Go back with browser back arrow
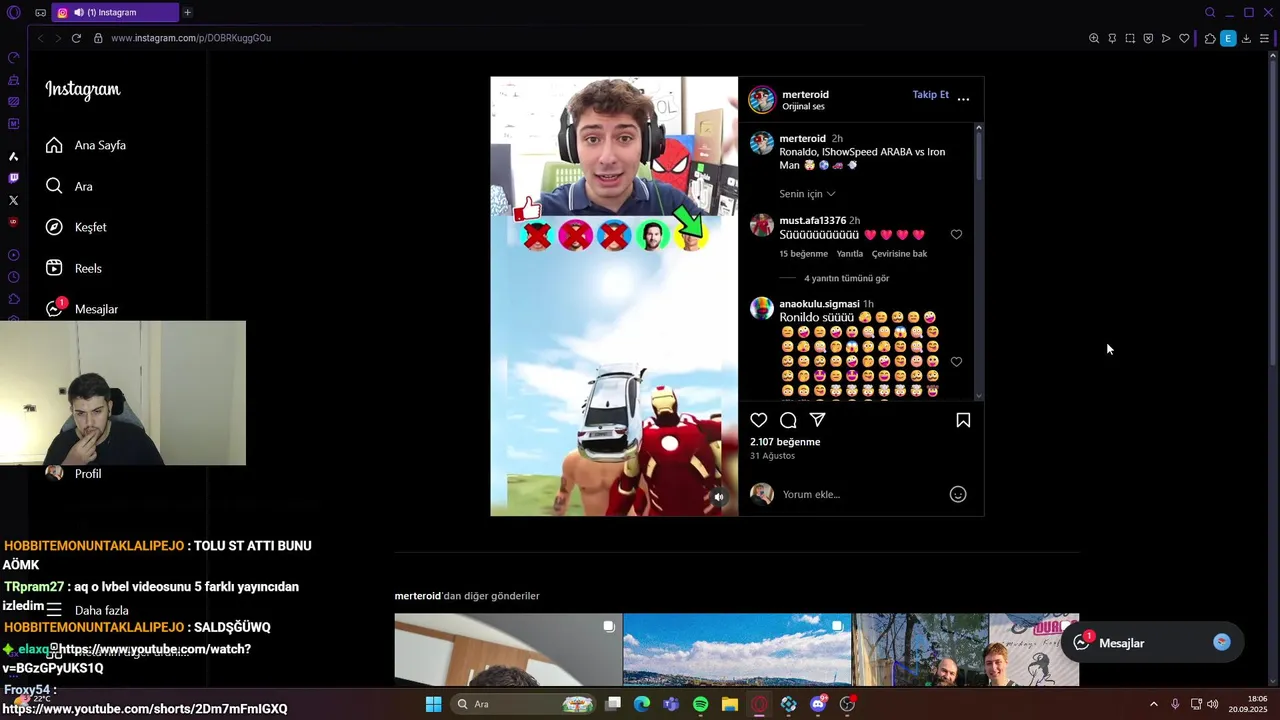1280x720 pixels. pyautogui.click(x=40, y=38)
